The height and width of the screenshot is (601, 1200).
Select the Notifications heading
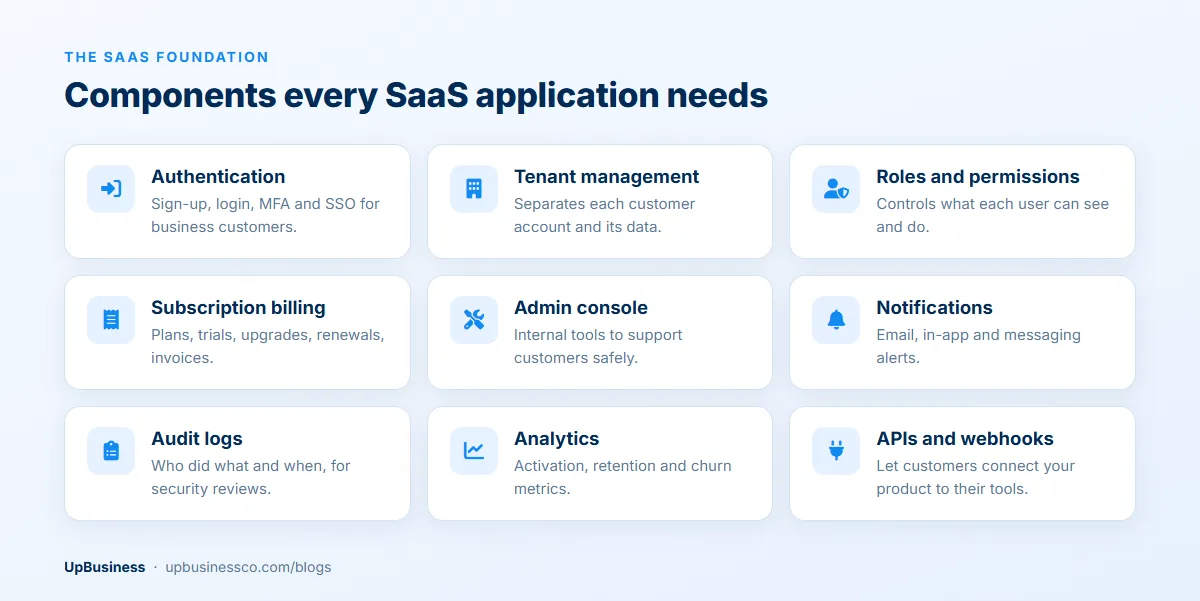point(935,308)
